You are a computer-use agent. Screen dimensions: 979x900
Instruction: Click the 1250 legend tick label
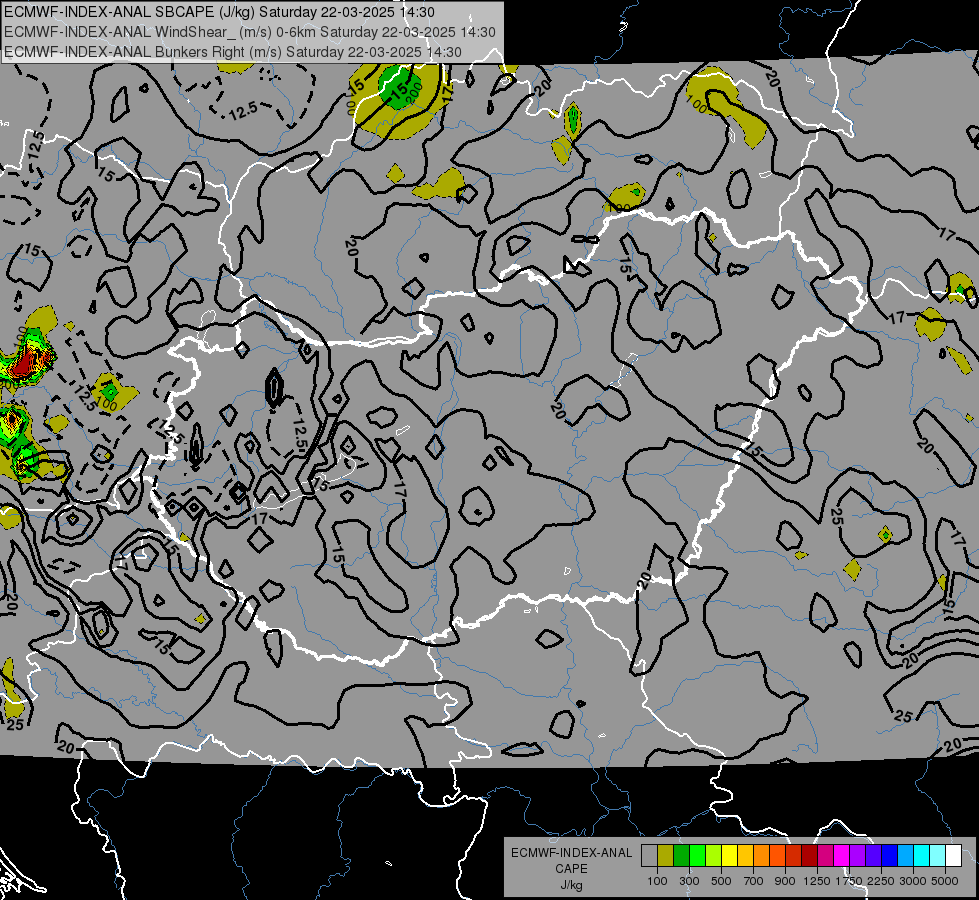click(x=818, y=881)
